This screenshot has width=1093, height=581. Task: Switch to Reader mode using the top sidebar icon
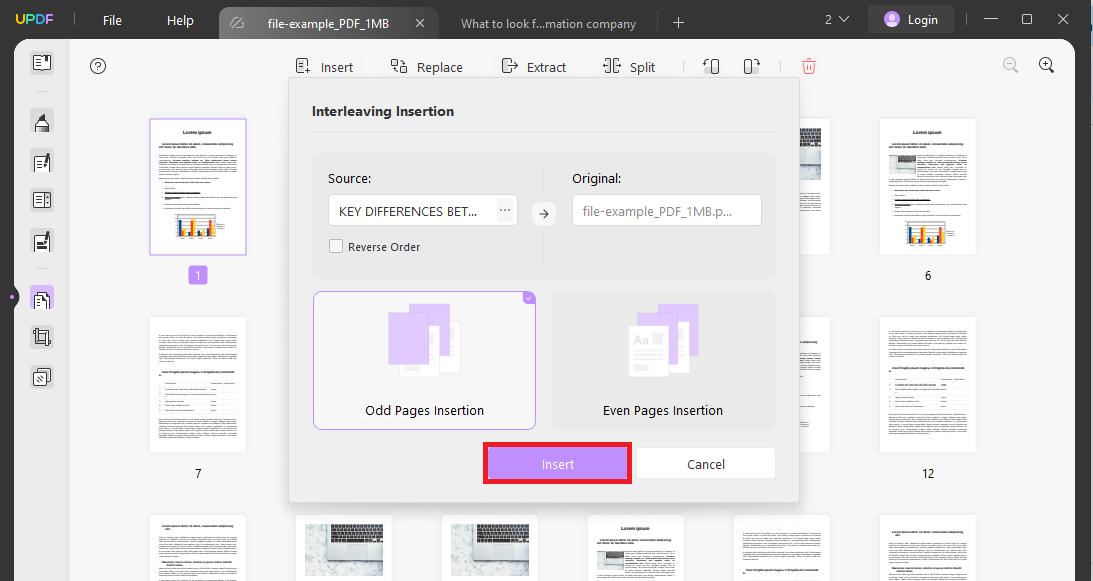point(41,62)
